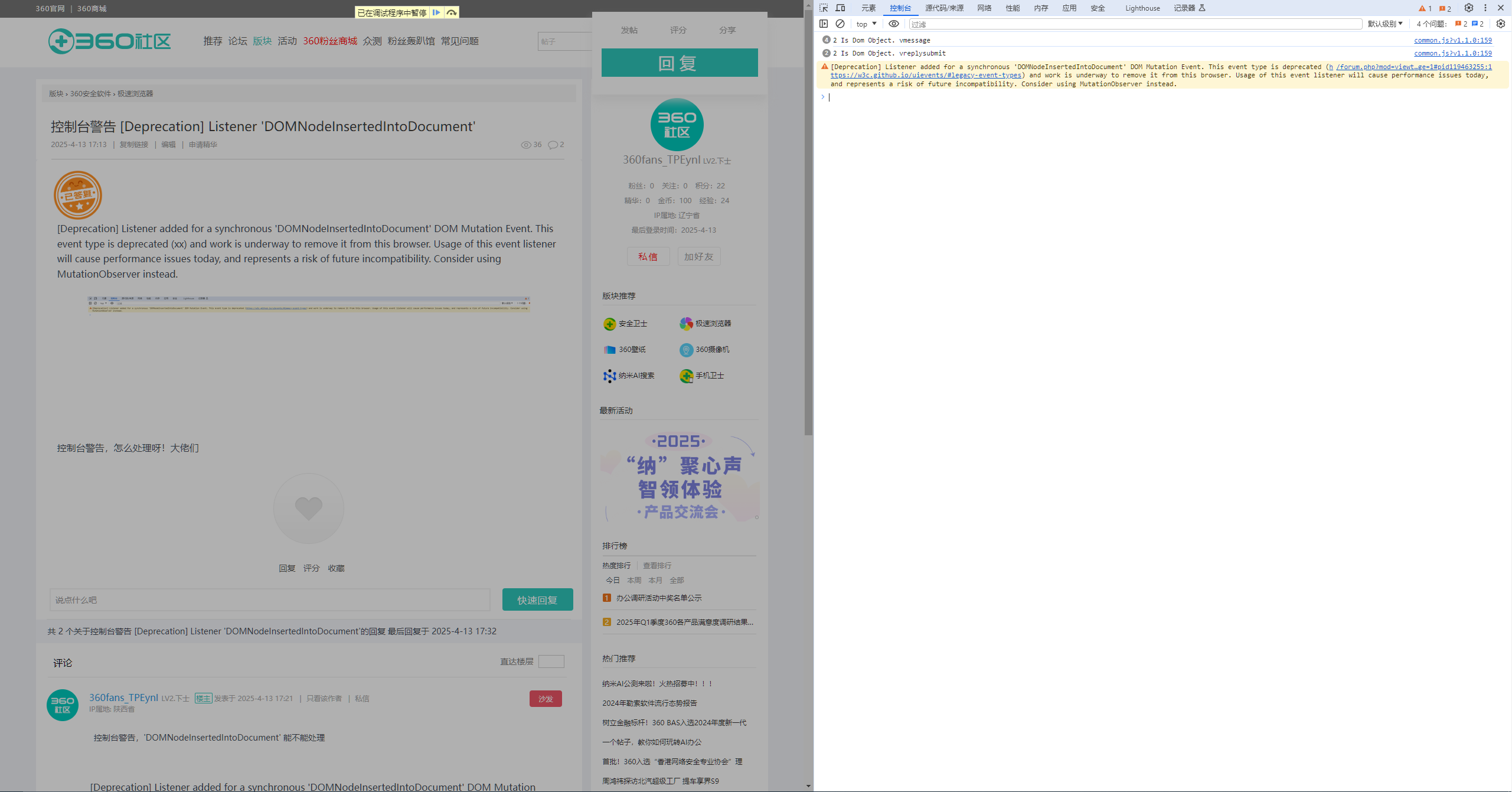This screenshot has width=1512, height=792.
Task: Open common.js link for vreplysubmit log
Action: (x=1452, y=53)
